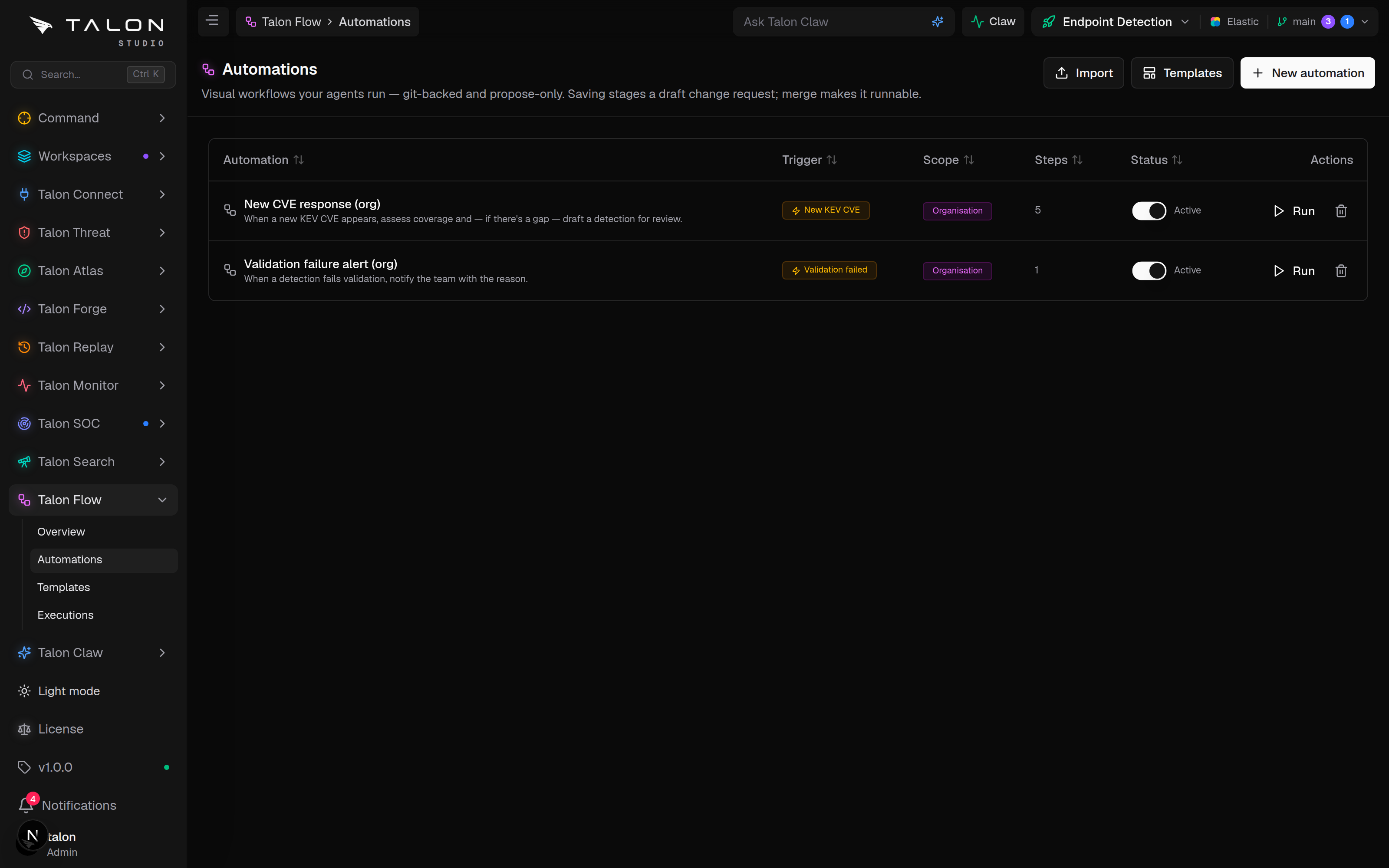Collapse the Talon Flow section
The height and width of the screenshot is (868, 1389).
pos(93,500)
